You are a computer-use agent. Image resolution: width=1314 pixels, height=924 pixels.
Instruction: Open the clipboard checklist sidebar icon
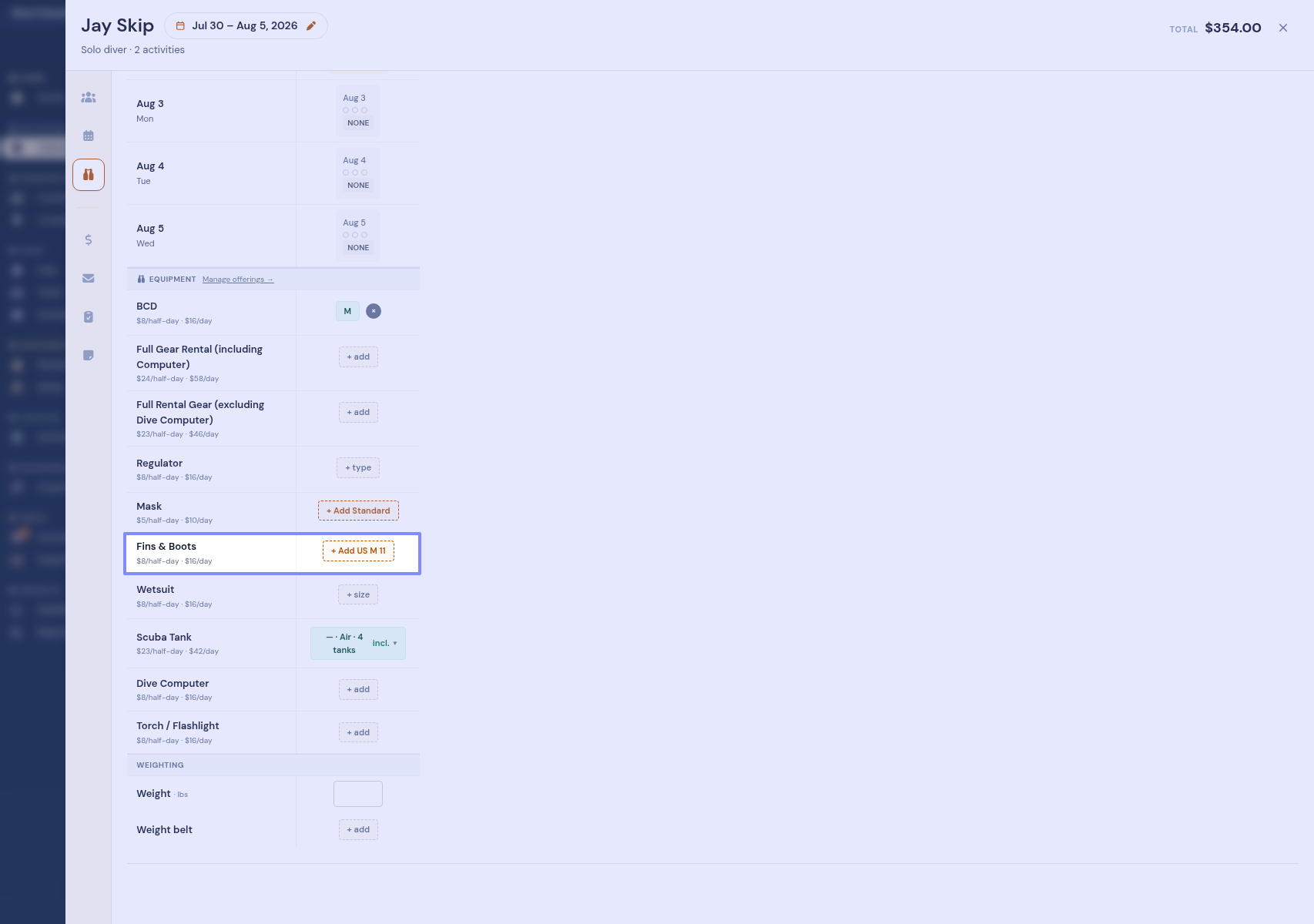89,316
